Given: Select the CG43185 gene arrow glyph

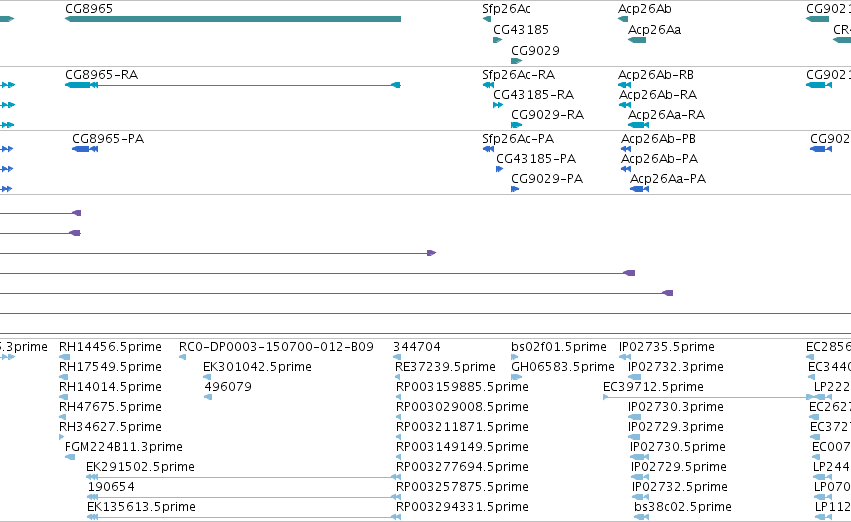Looking at the screenshot, I should coord(498,40).
